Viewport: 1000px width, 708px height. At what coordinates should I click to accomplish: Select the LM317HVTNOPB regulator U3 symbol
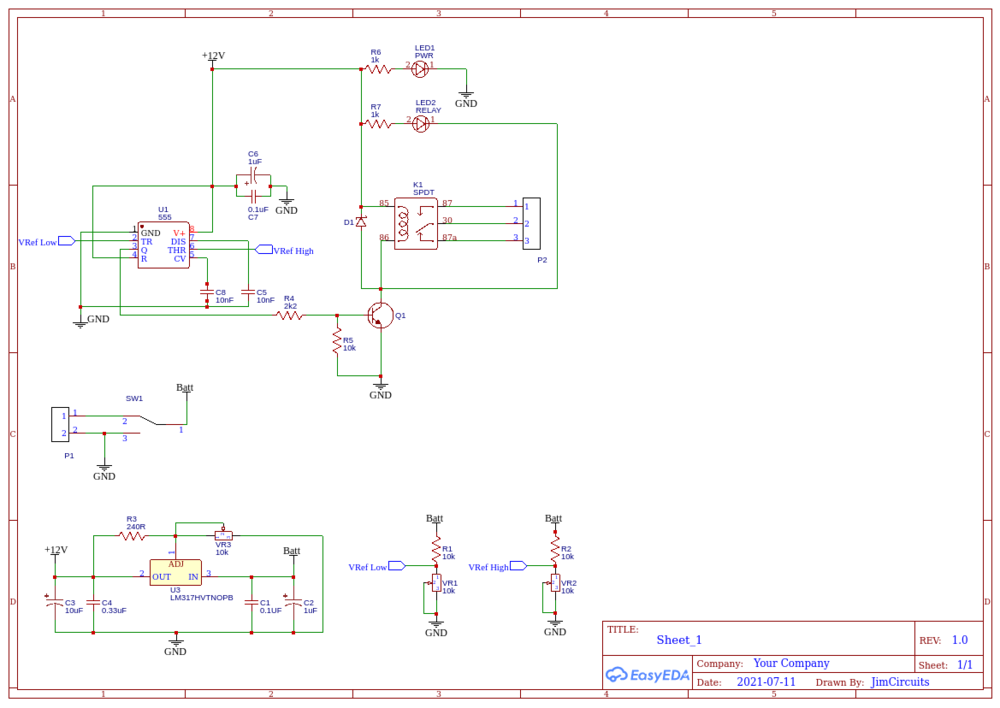click(x=176, y=574)
